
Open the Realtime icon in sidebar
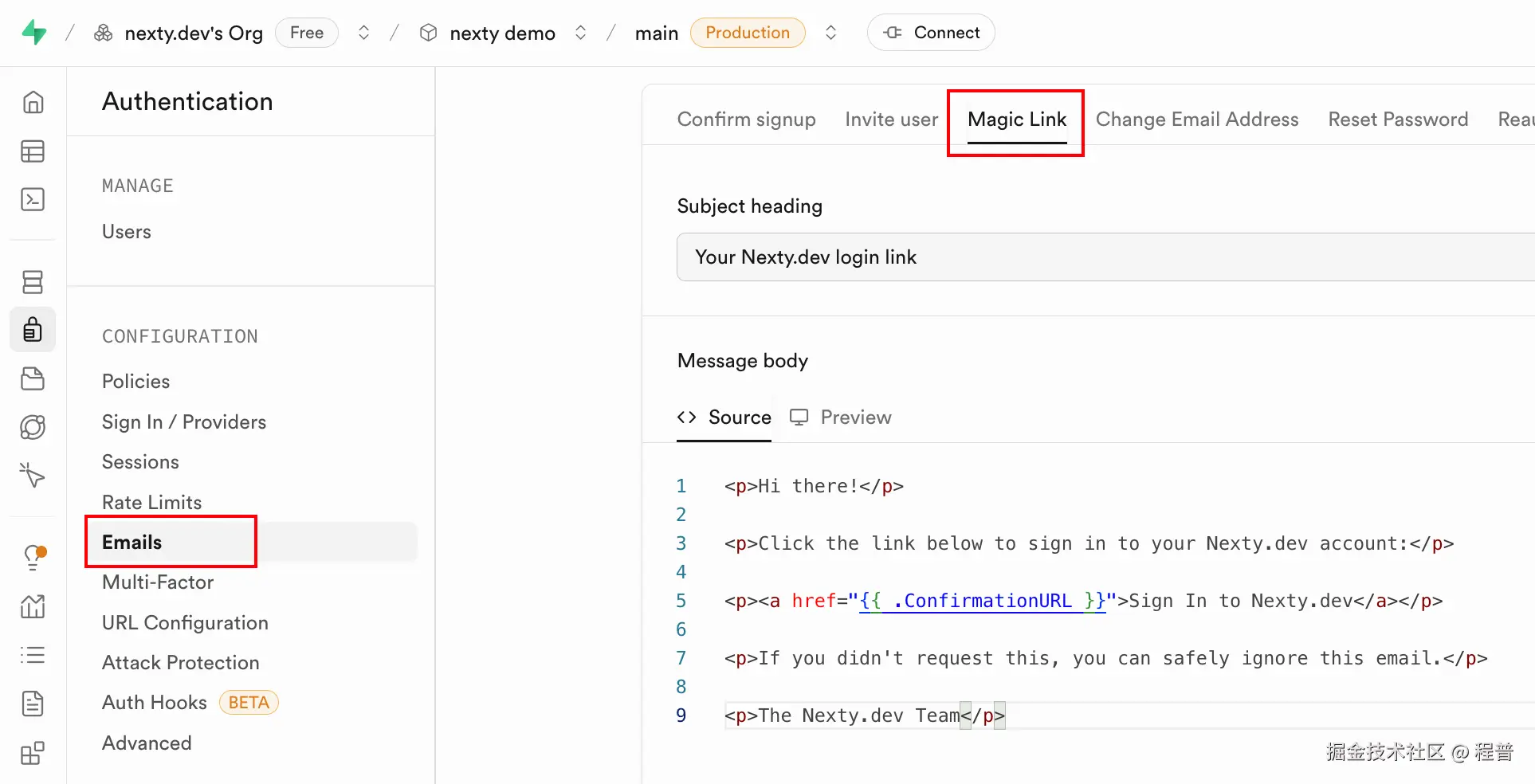point(33,476)
